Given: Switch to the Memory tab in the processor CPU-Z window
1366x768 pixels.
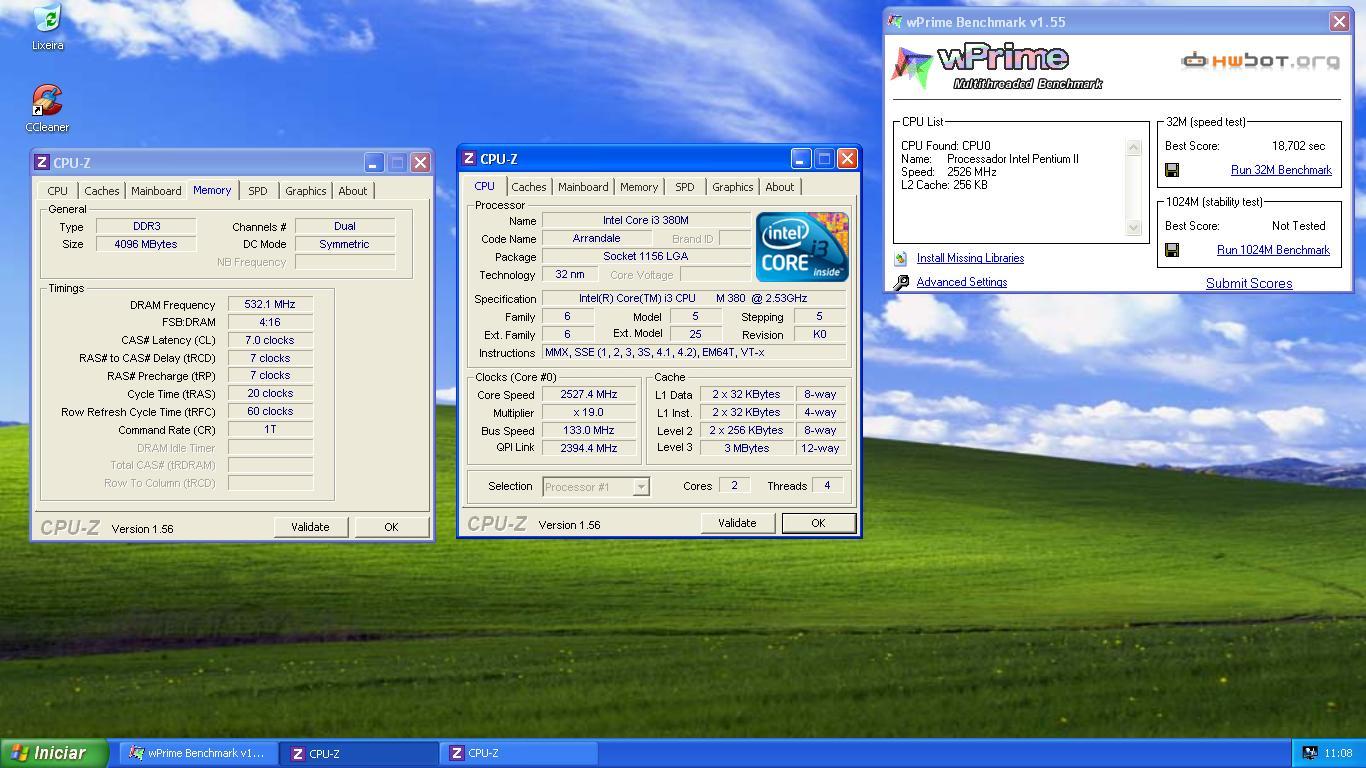Looking at the screenshot, I should (639, 187).
